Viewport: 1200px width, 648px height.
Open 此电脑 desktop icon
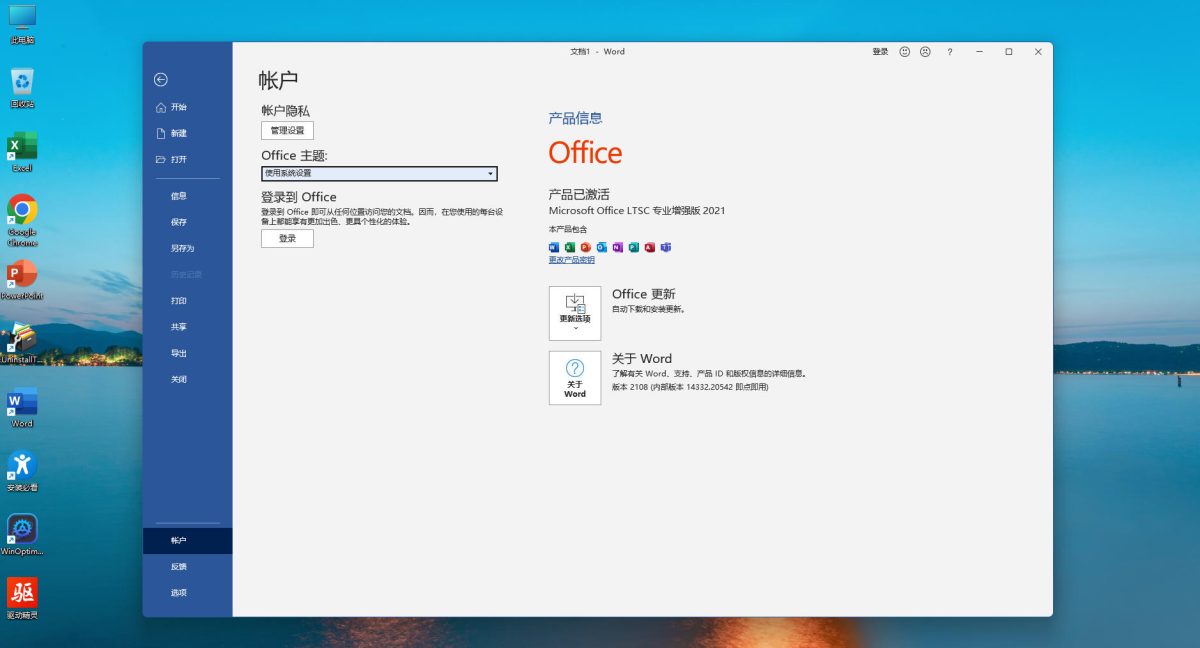(22, 24)
